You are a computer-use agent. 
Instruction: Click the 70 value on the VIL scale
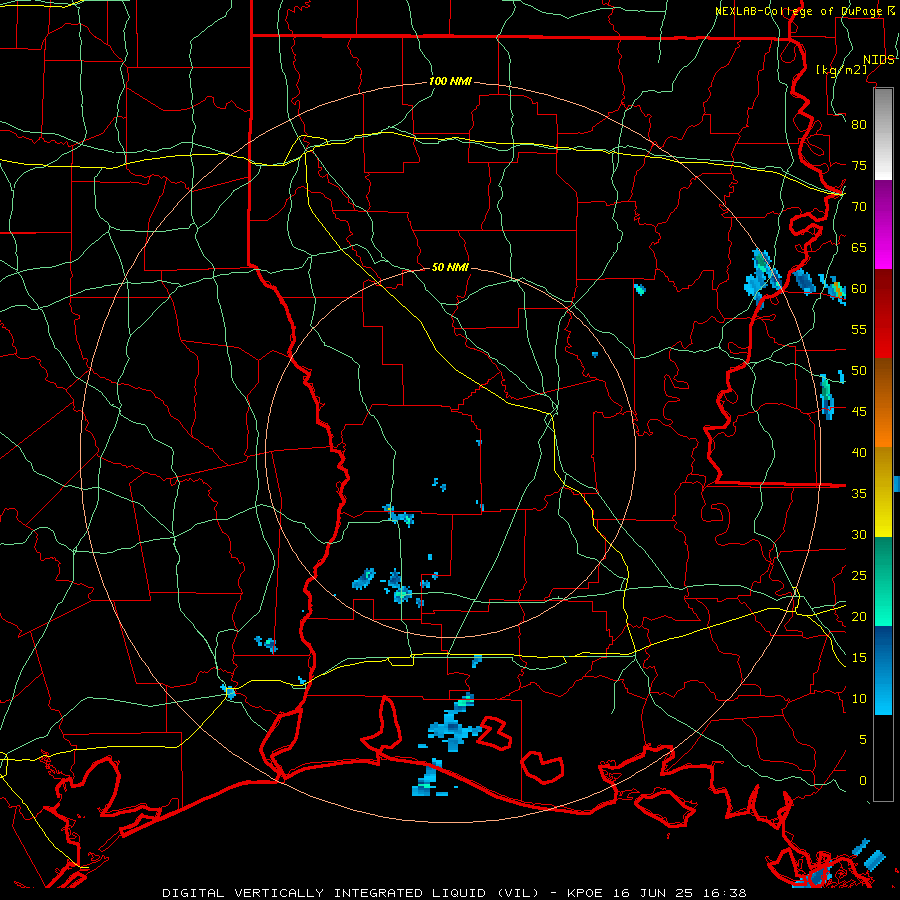tap(859, 207)
